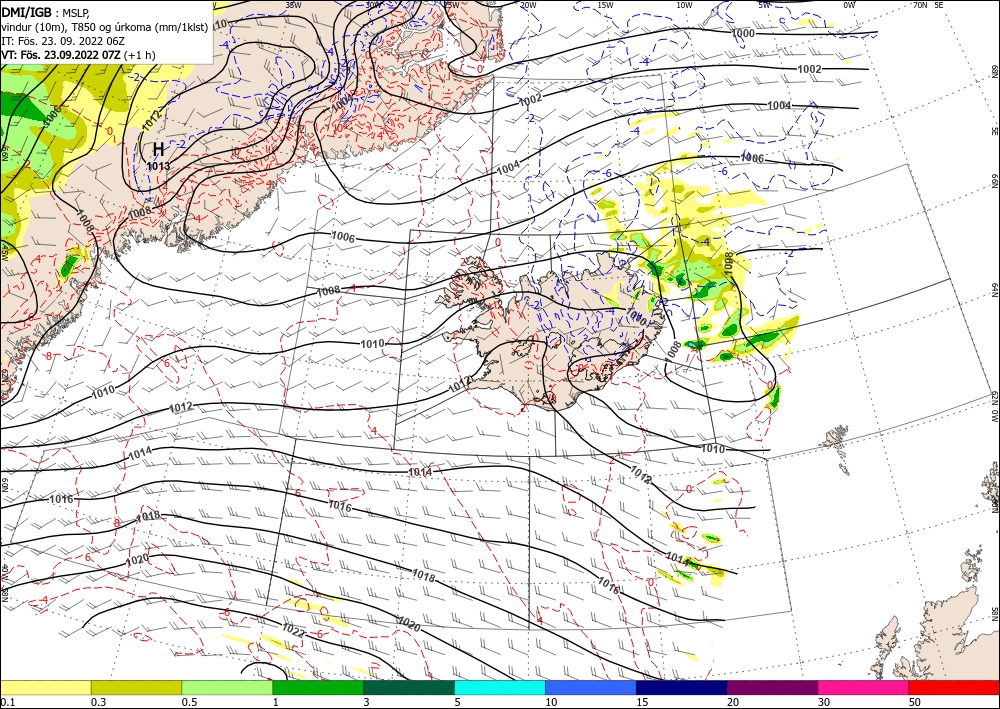Select the dark green 3 mm legend segment
This screenshot has width=1000, height=709.
click(409, 687)
